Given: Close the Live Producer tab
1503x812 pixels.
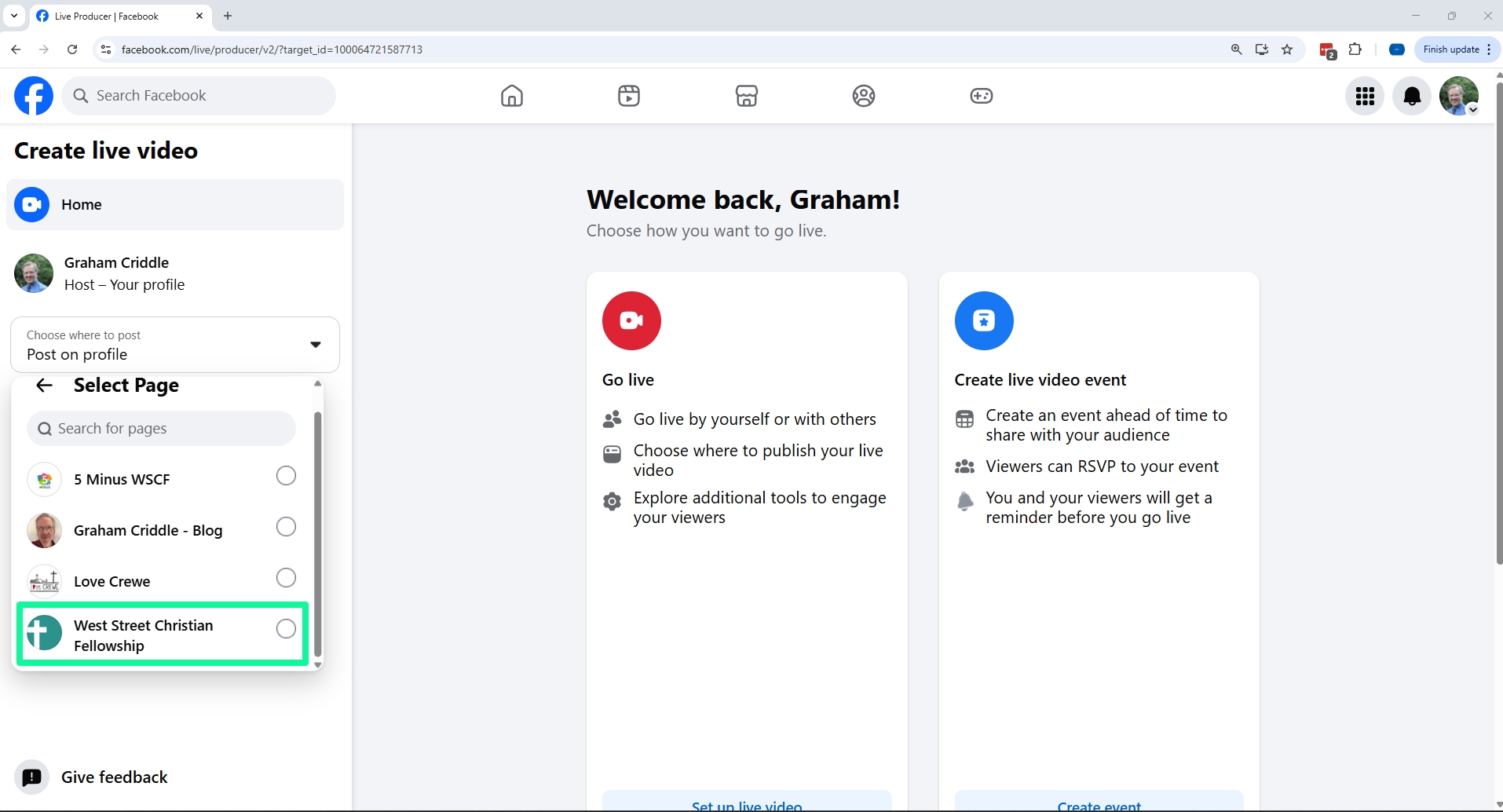Looking at the screenshot, I should (199, 16).
